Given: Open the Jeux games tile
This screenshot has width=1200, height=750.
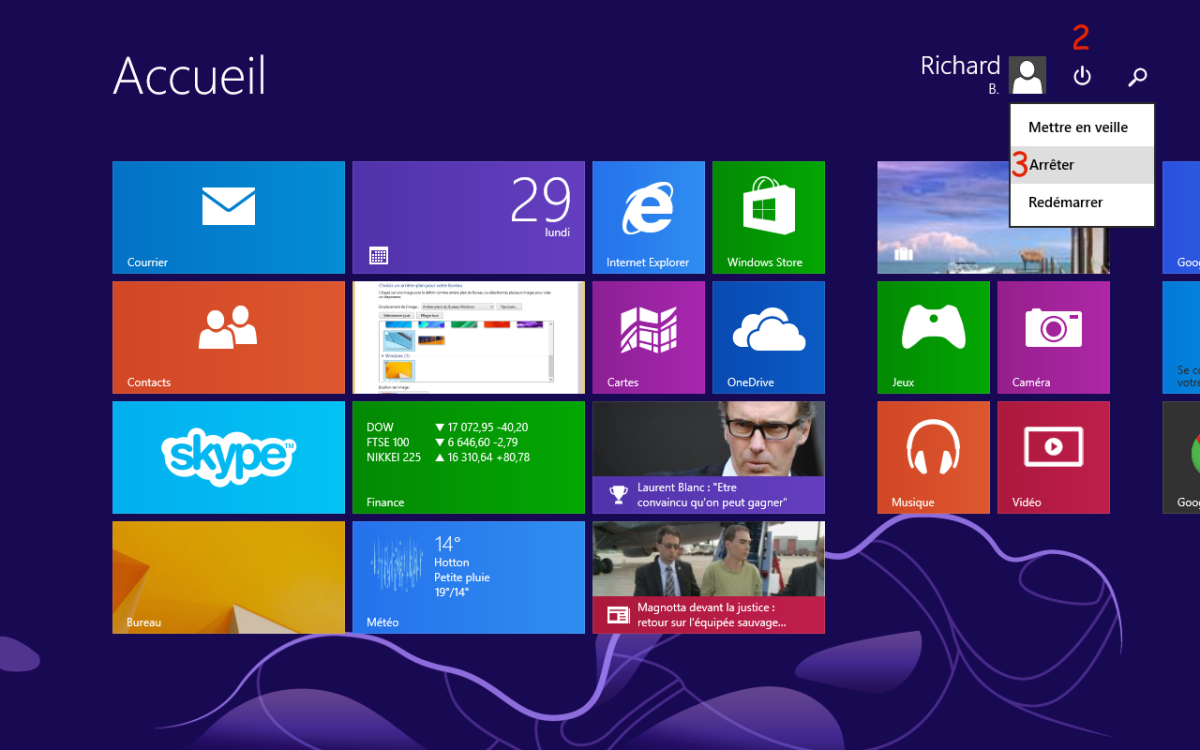Looking at the screenshot, I should (933, 337).
